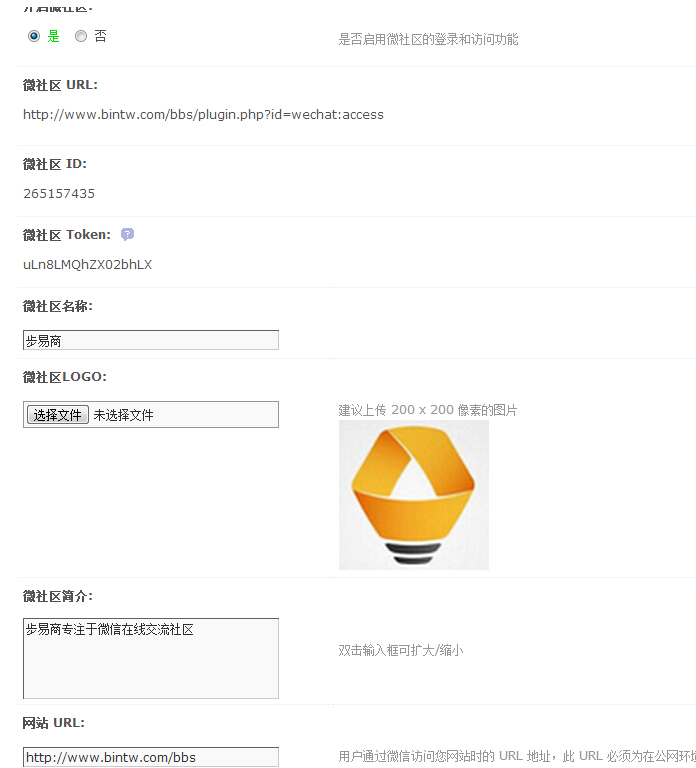Click the 网站 URL input field
Viewport: 696px width, 768px height.
point(151,757)
